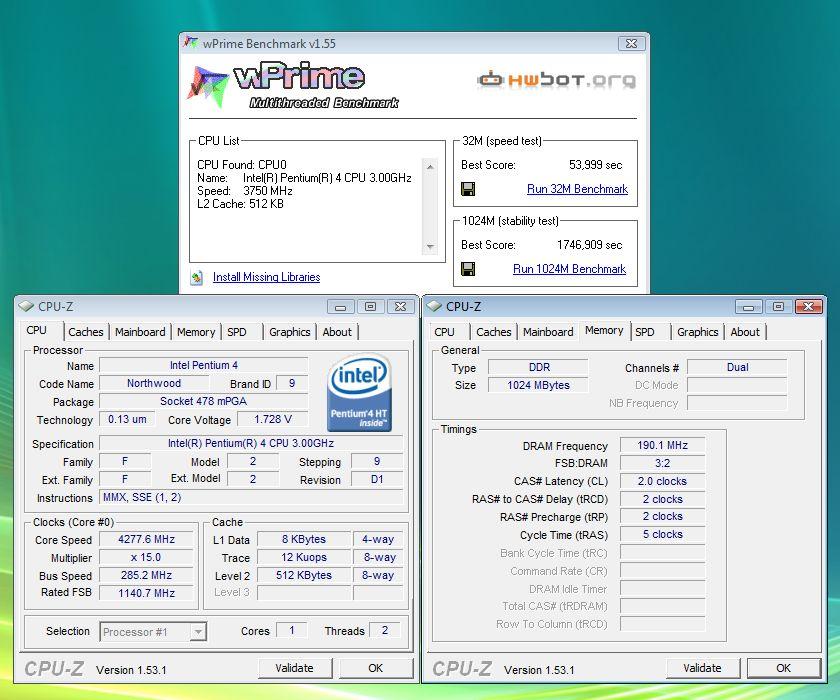Maximize the right CPU-Z window
The width and height of the screenshot is (840, 700).
[x=778, y=307]
